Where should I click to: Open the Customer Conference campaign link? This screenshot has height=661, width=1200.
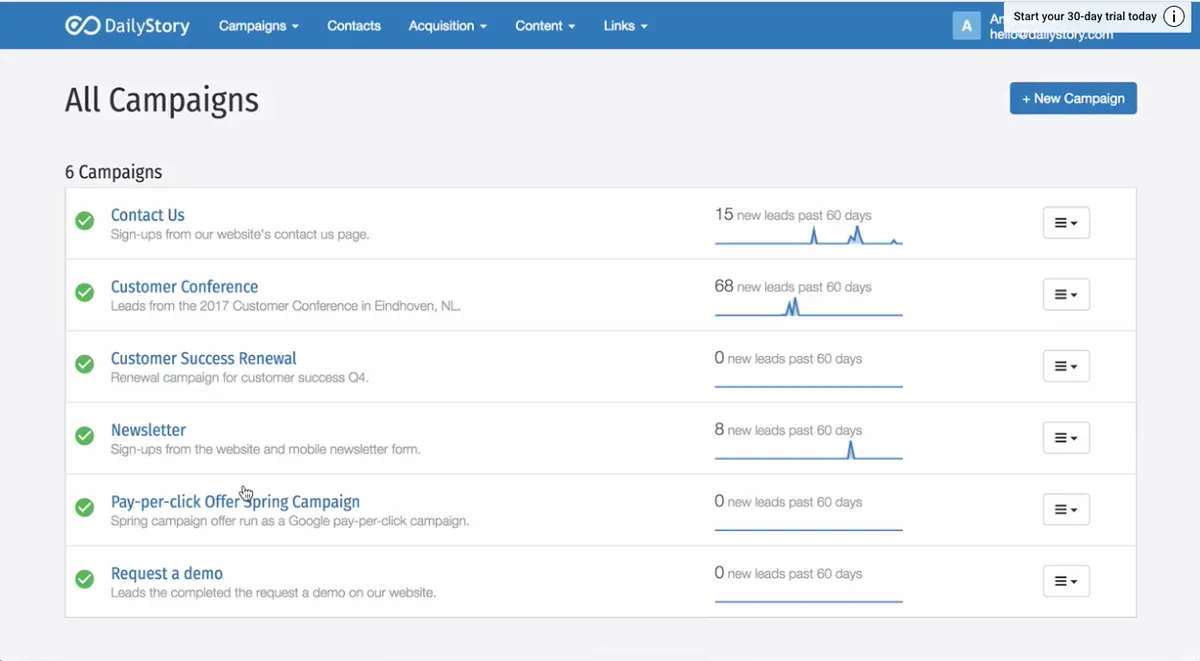click(184, 287)
